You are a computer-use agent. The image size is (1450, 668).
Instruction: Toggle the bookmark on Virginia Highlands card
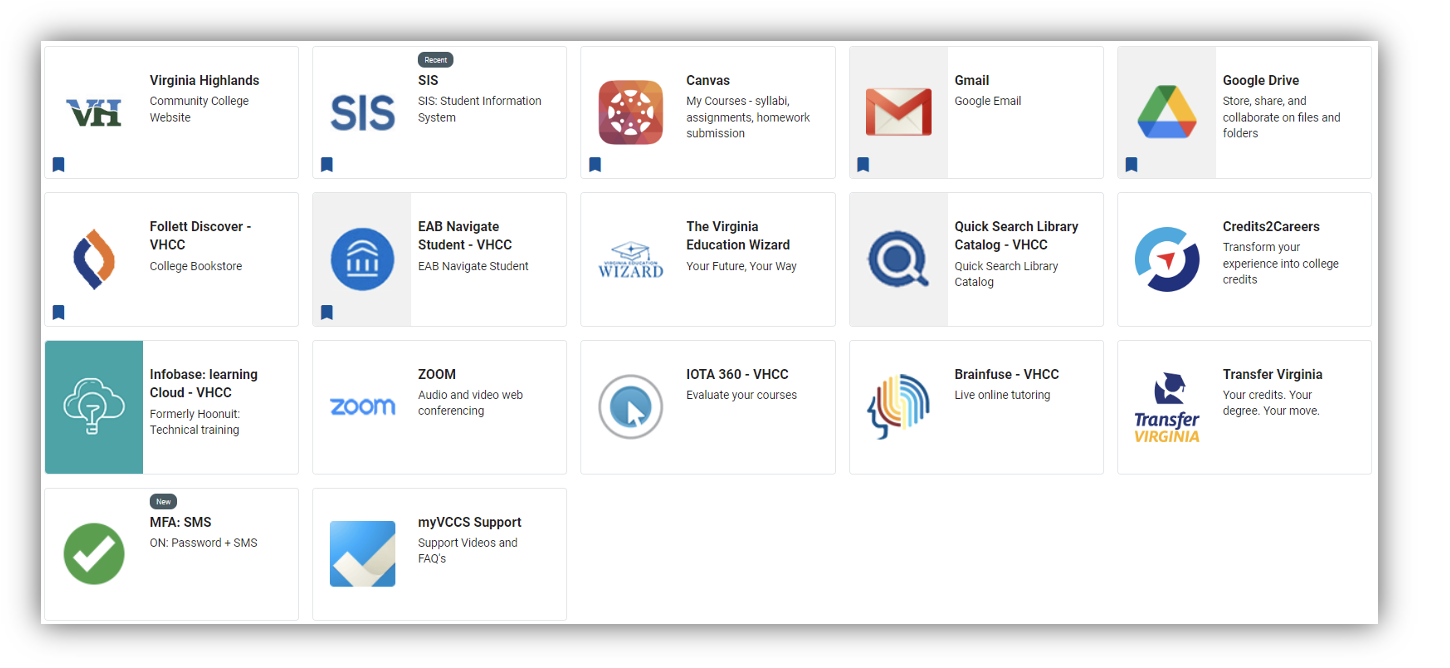pyautogui.click(x=59, y=165)
